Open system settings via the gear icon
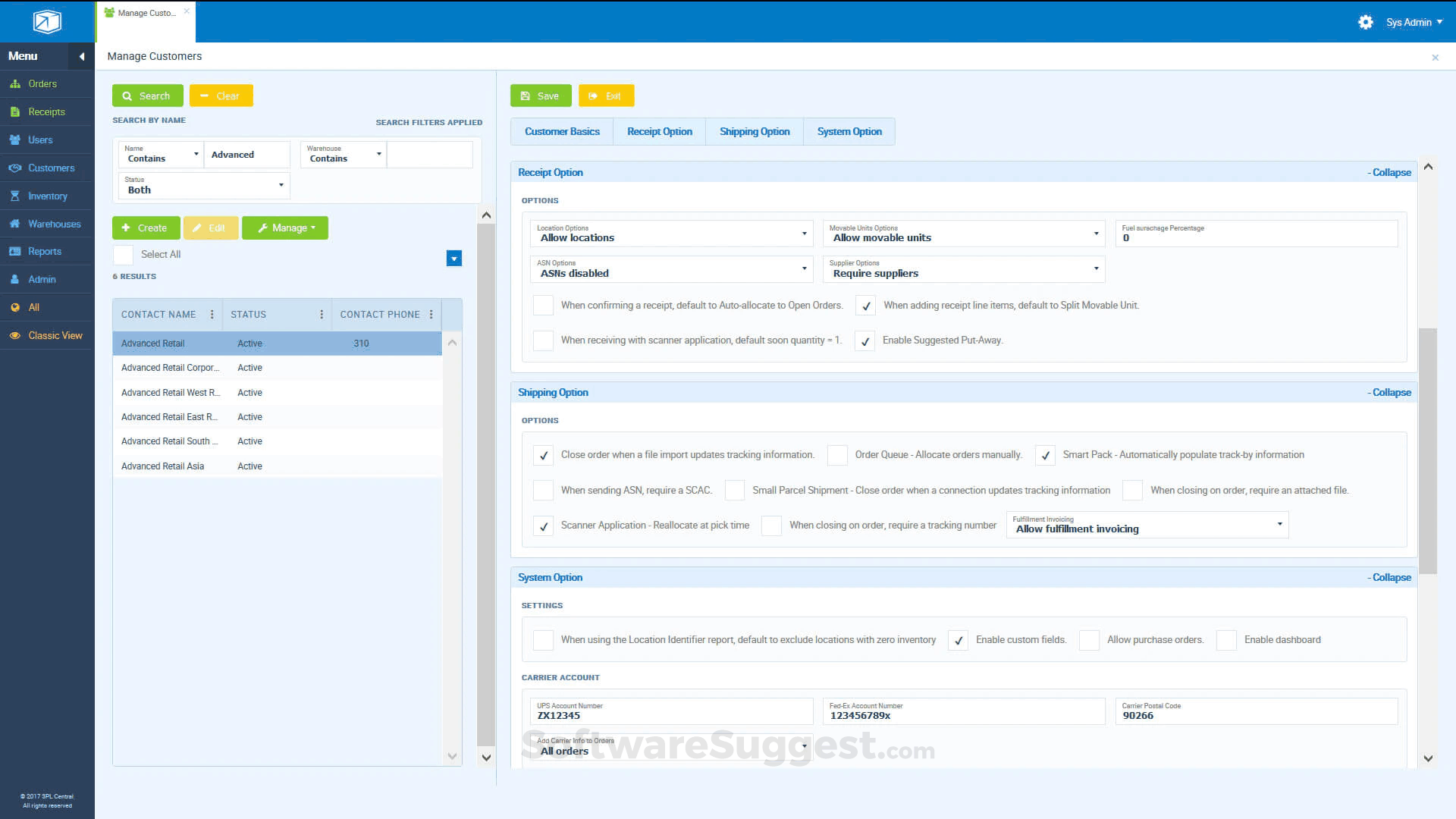This screenshot has width=1456, height=819. coord(1365,22)
